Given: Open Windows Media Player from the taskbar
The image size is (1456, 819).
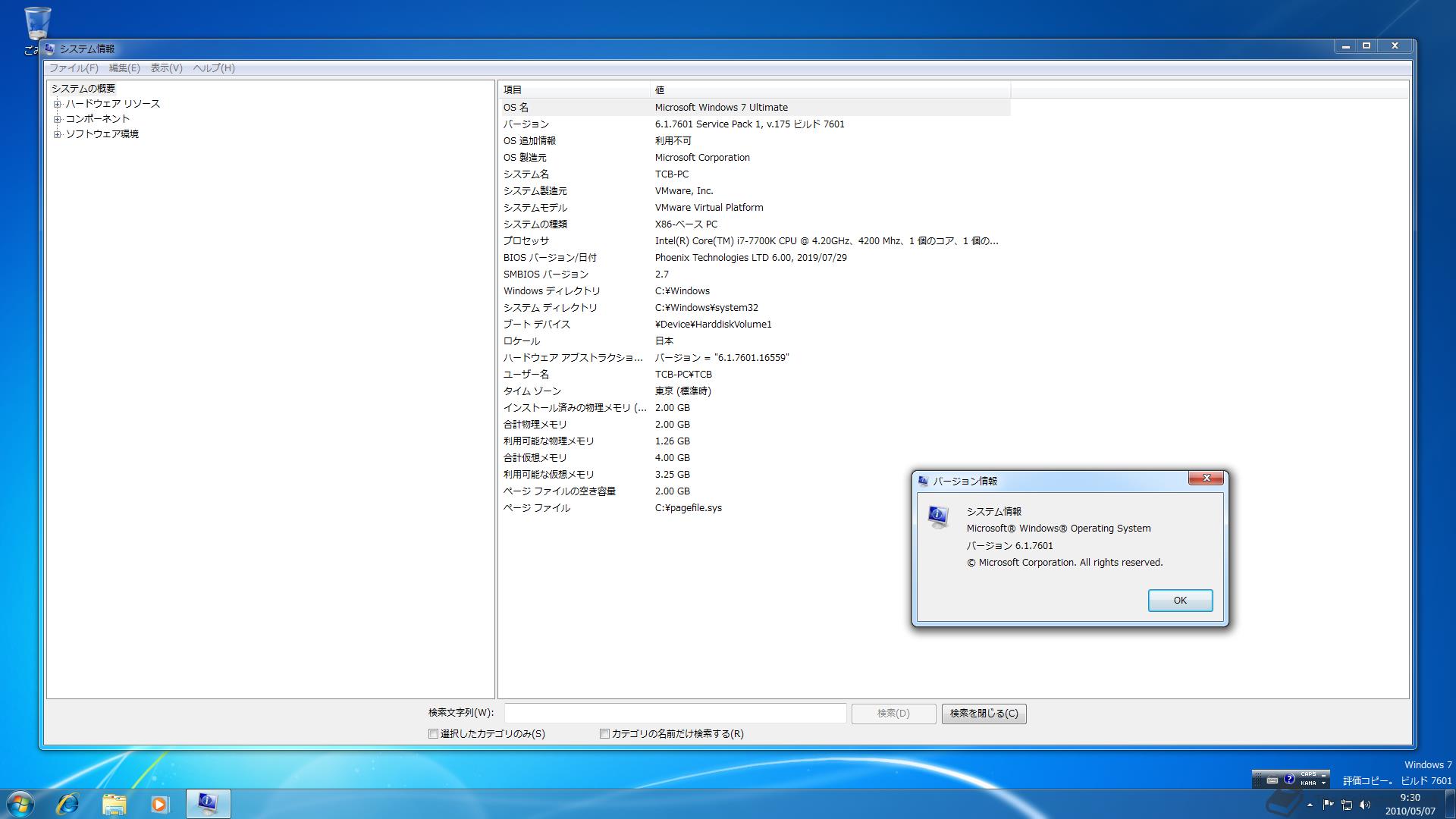Looking at the screenshot, I should [x=159, y=804].
